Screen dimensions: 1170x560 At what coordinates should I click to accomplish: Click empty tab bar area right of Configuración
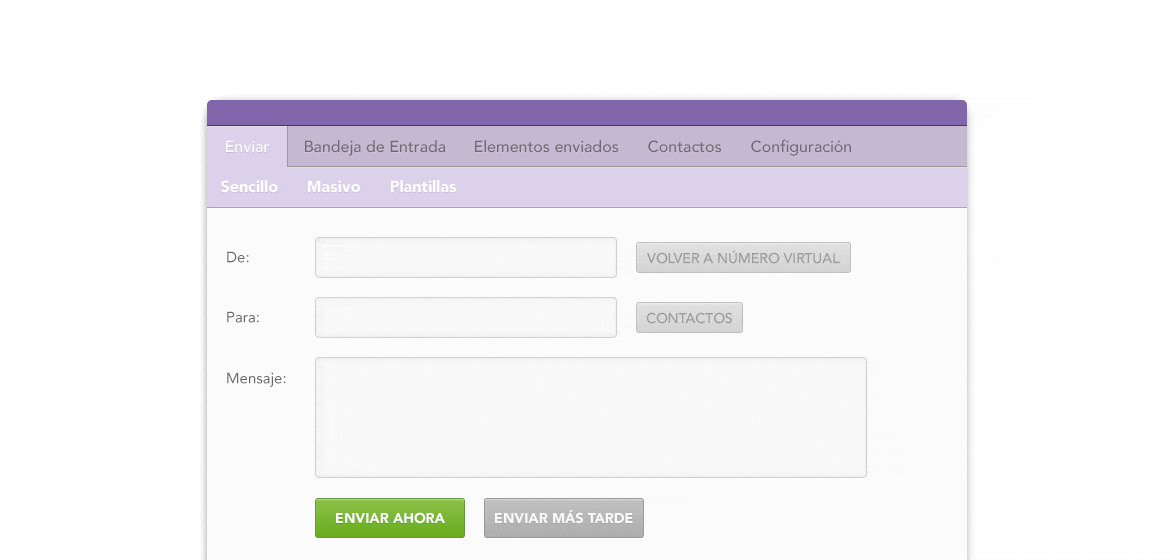pyautogui.click(x=915, y=147)
